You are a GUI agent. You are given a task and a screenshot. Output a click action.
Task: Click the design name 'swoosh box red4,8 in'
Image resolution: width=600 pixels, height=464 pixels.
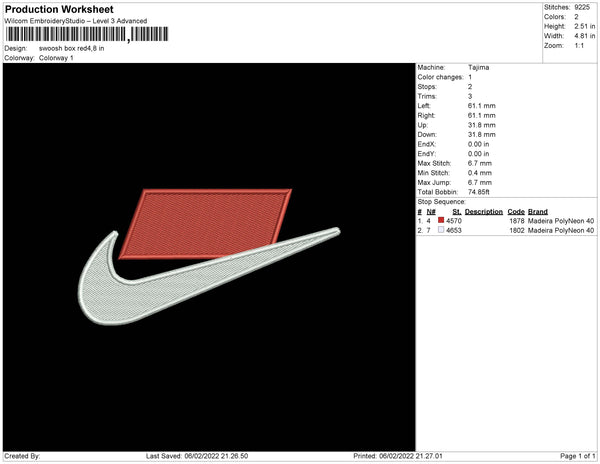coord(72,49)
